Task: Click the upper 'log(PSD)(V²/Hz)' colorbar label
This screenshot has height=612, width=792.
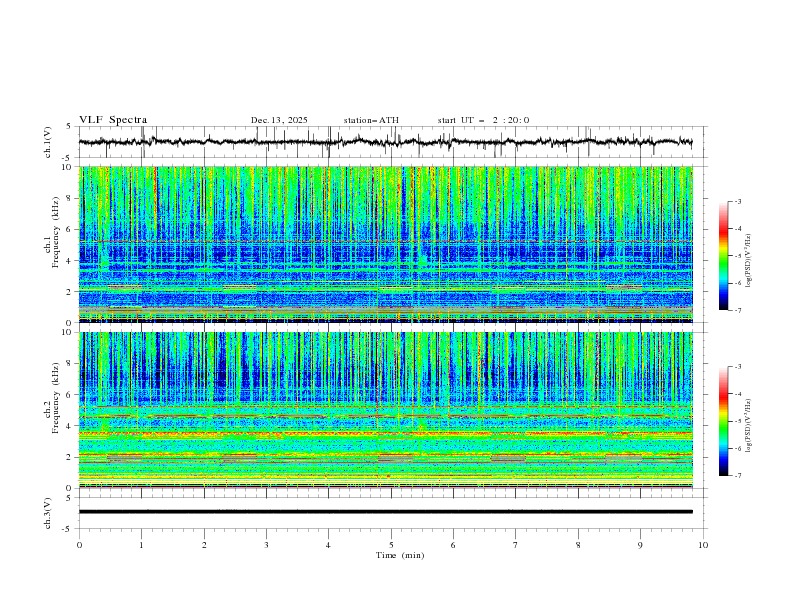Action: tap(748, 260)
